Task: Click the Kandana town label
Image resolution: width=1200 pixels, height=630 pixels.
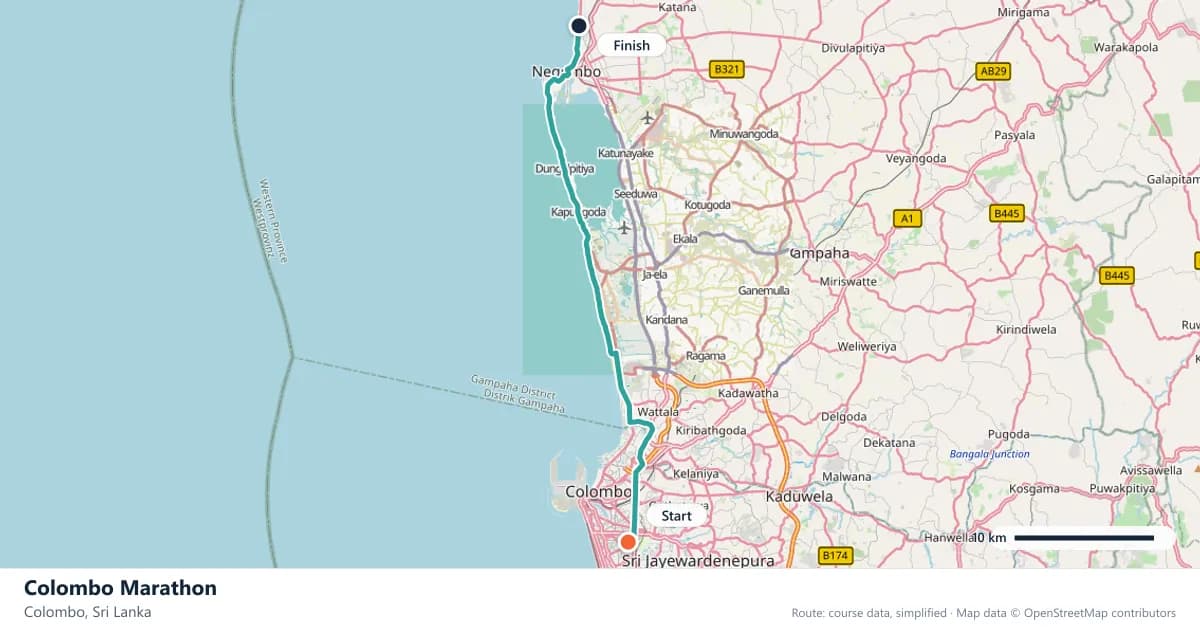Action: (667, 320)
